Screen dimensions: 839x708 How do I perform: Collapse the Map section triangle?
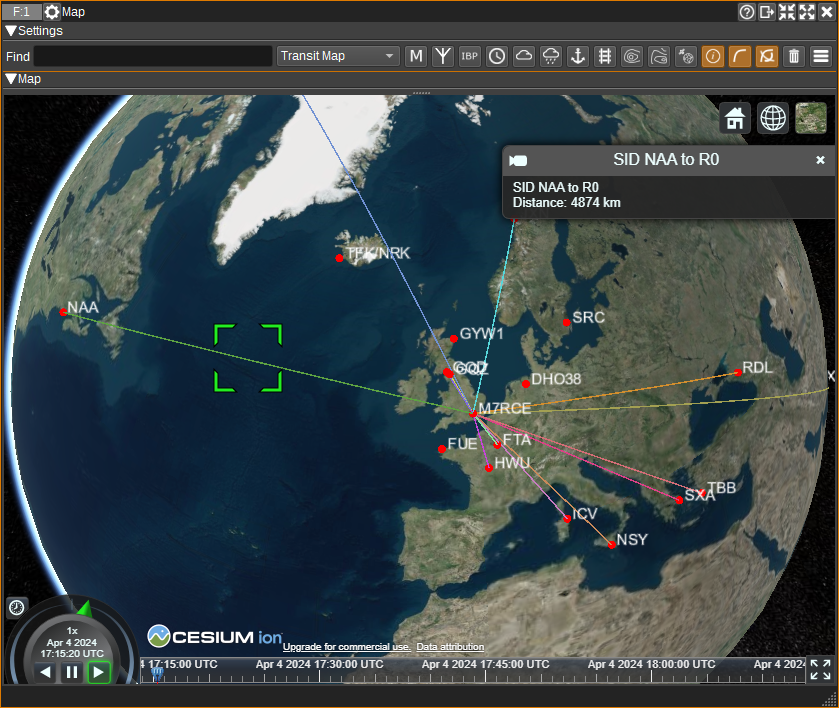[x=11, y=79]
